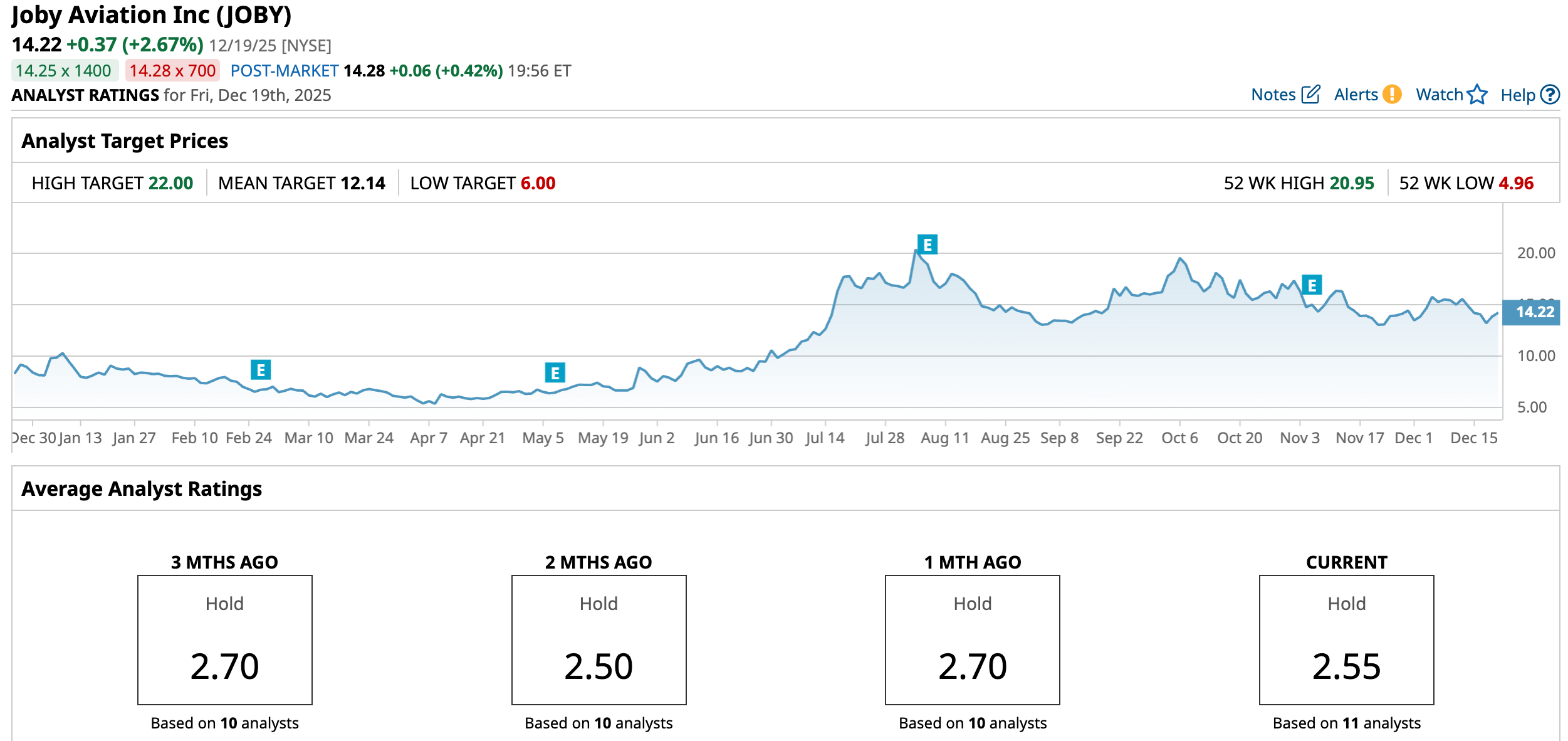
Task: Click the Help question mark icon
Action: [x=1550, y=95]
